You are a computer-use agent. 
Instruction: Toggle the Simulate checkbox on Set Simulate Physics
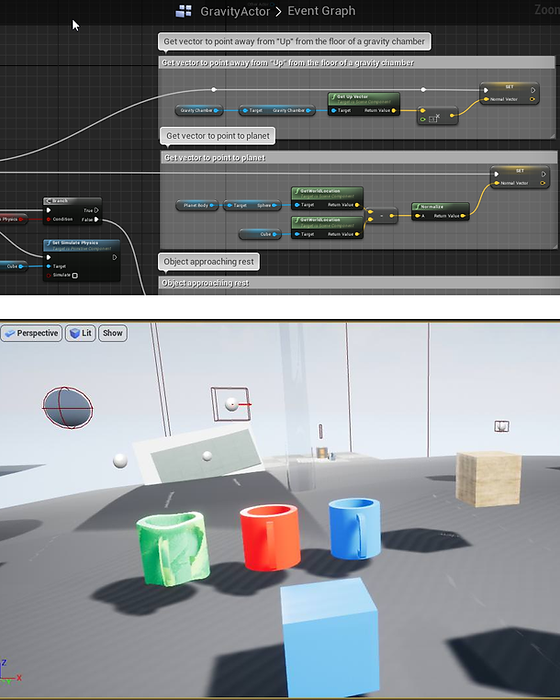click(75, 275)
